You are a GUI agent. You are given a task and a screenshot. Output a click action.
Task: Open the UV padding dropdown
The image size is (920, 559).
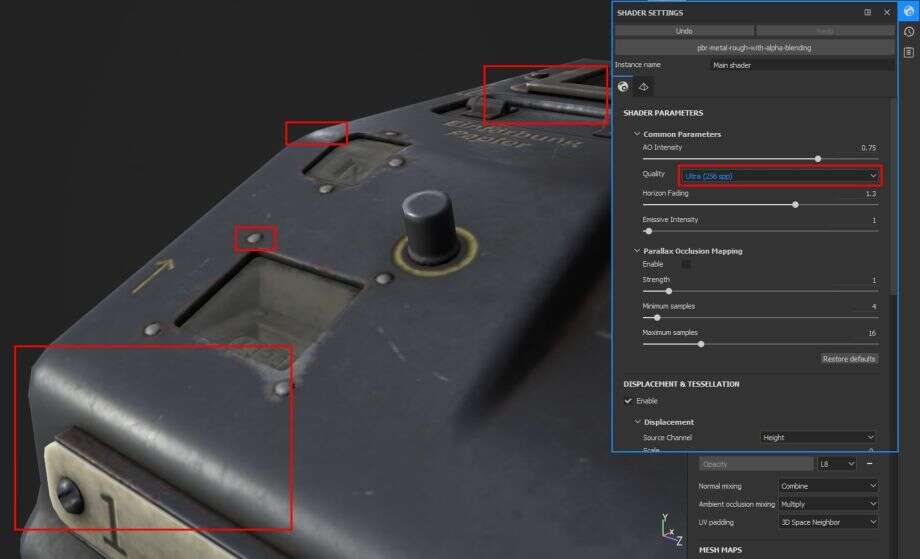tap(826, 522)
